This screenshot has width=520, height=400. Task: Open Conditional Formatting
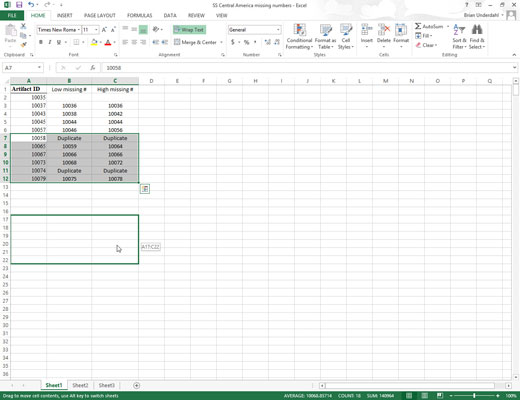299,37
